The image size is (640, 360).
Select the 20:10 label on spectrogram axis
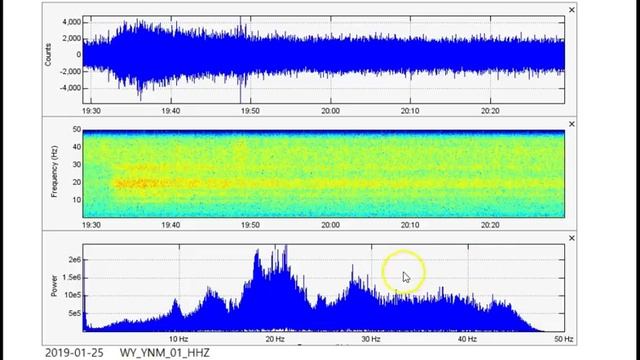[x=410, y=225]
